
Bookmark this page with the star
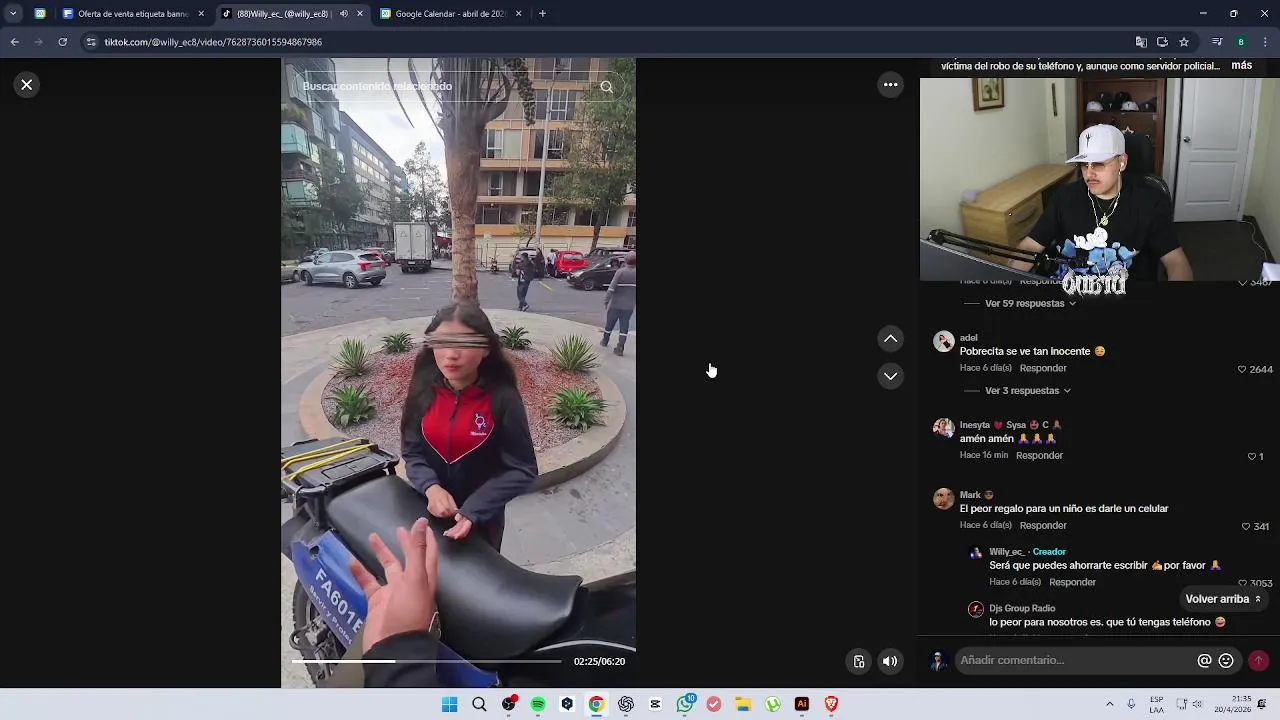[1184, 42]
